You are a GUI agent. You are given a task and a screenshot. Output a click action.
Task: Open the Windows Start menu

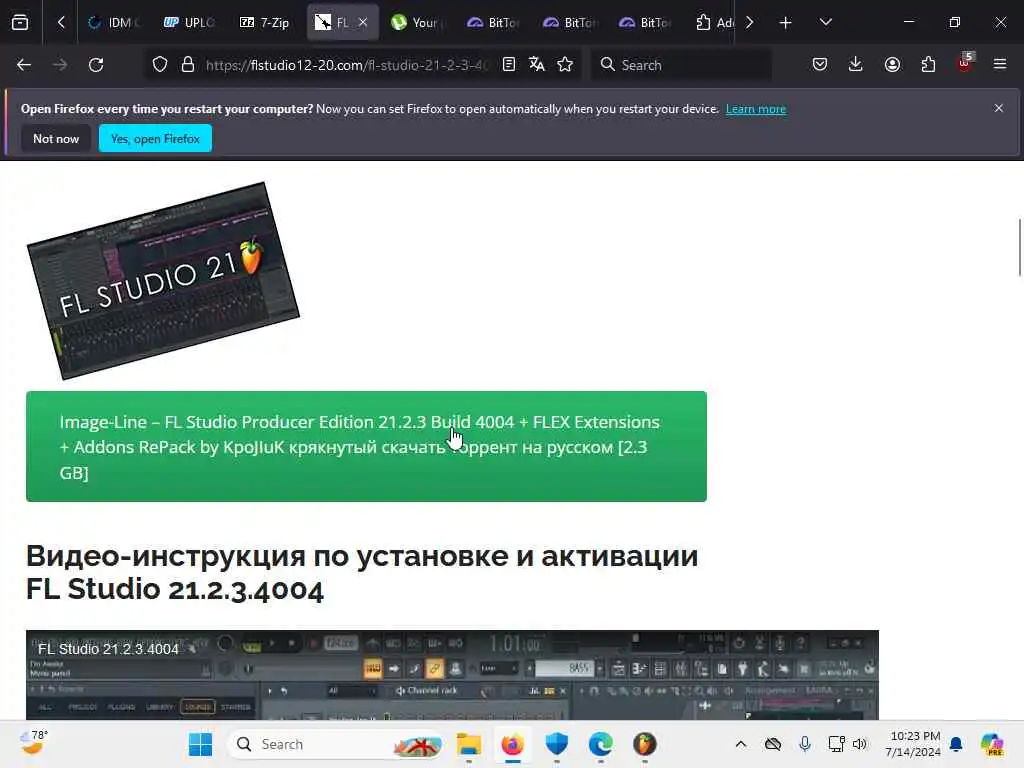click(x=200, y=744)
